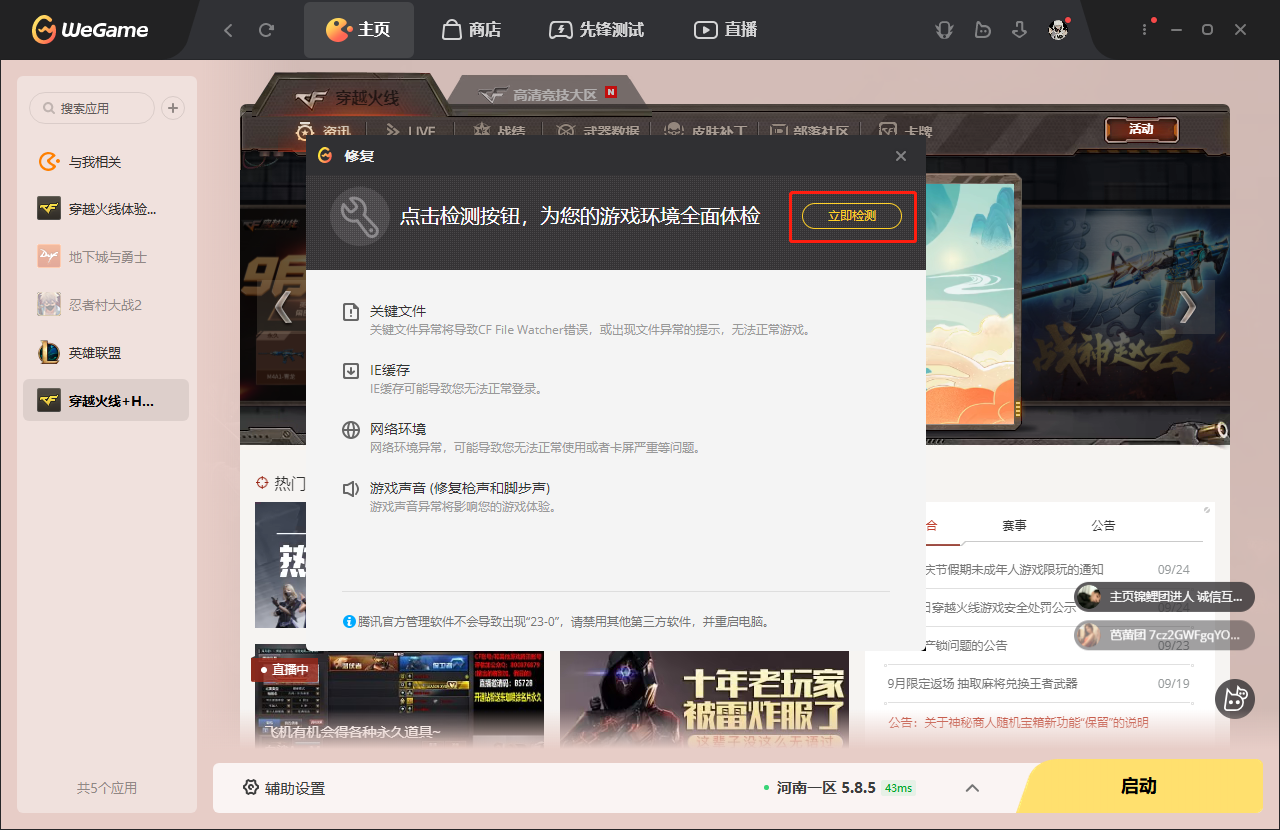Screen dimensions: 1280x830
Task: Click 游戏声音 (修复枪声和脚步声) text
Action: click(460, 488)
